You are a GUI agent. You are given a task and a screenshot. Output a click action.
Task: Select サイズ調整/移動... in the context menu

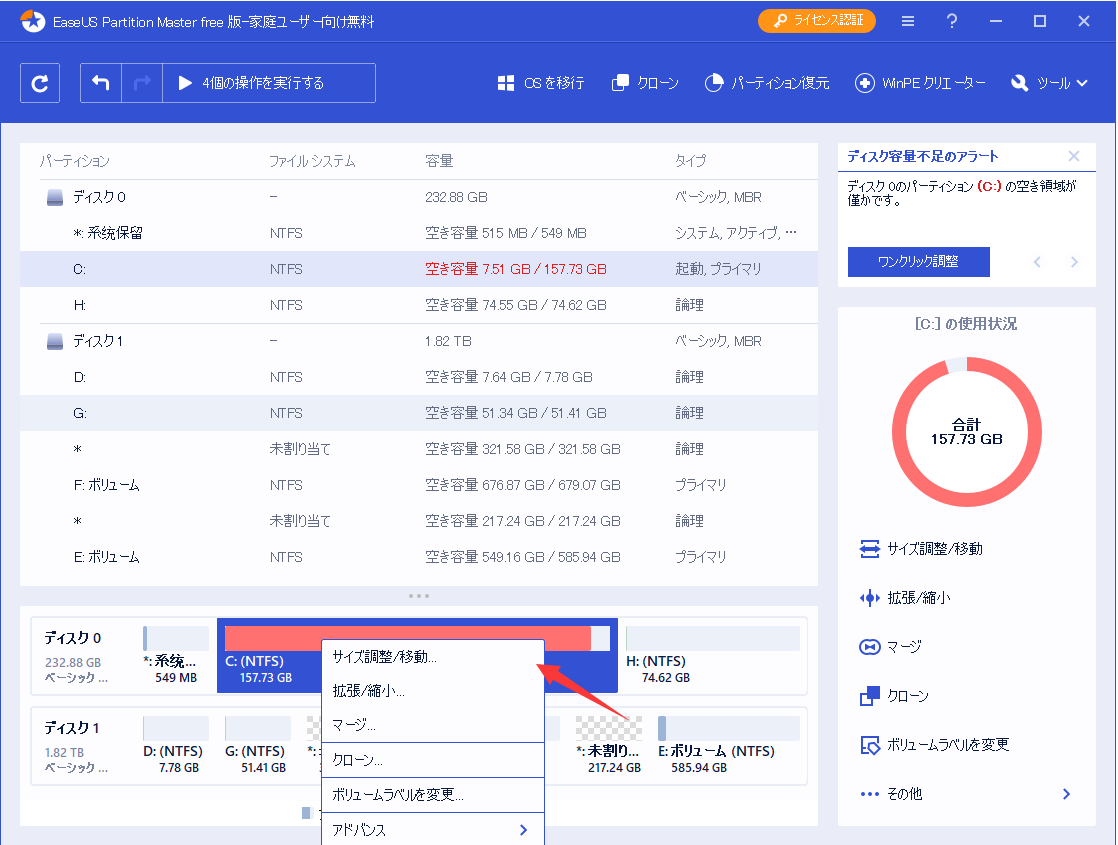[x=433, y=657]
